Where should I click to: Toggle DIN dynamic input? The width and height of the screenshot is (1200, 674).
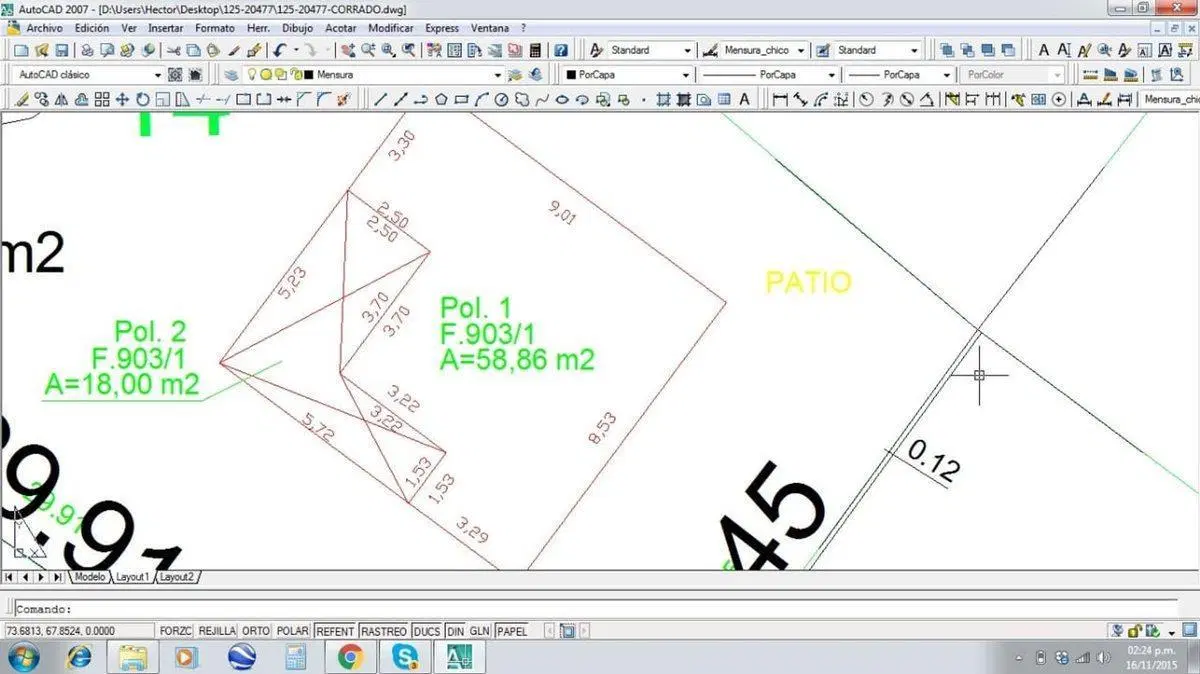coord(455,631)
